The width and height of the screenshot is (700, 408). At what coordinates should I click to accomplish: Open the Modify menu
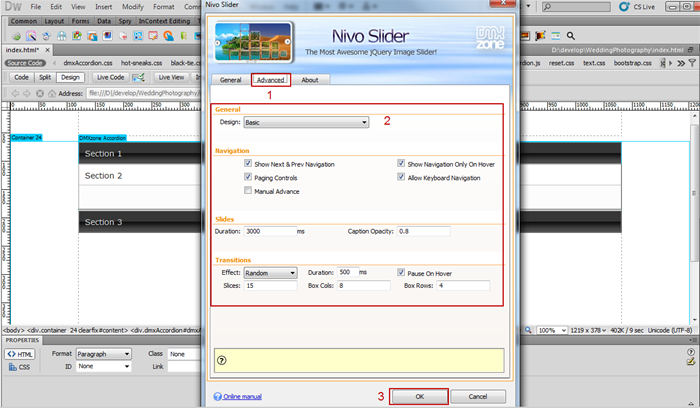pyautogui.click(x=133, y=7)
